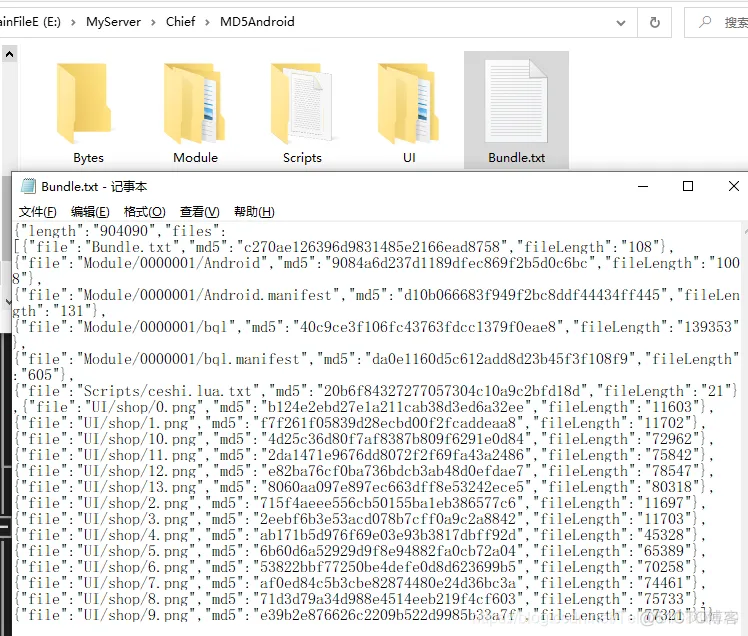Image resolution: width=748 pixels, height=636 pixels.
Task: Expand the address bar history dropdown
Action: 621,22
